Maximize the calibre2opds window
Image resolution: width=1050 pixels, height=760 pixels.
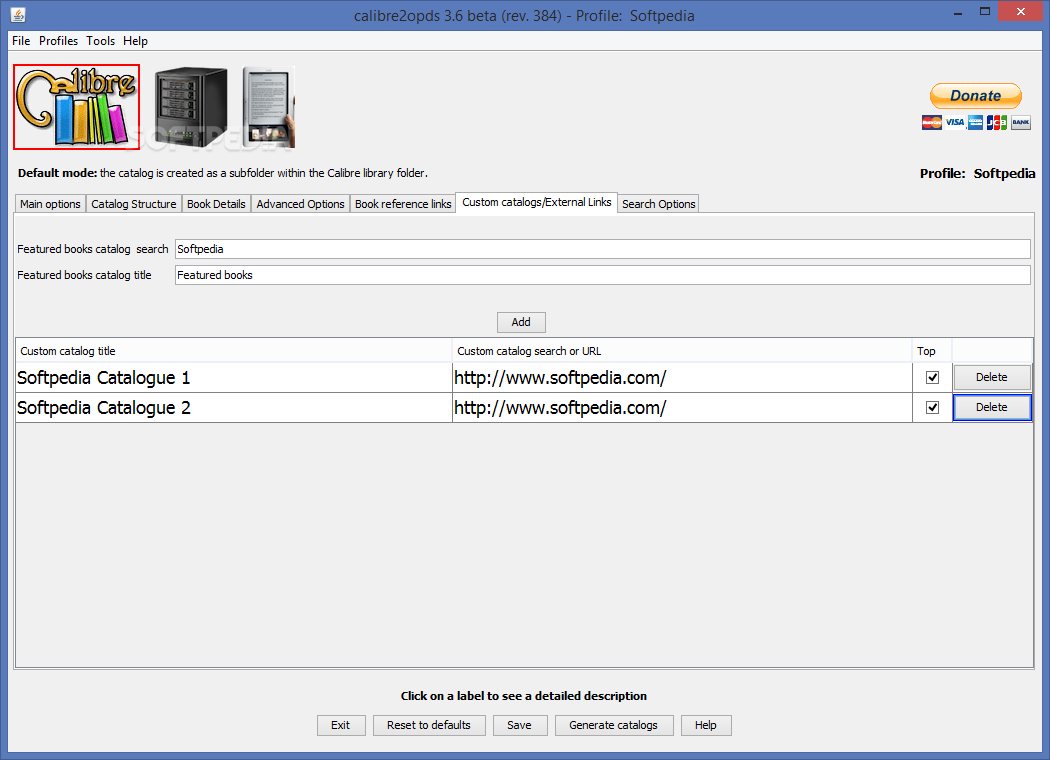click(984, 12)
